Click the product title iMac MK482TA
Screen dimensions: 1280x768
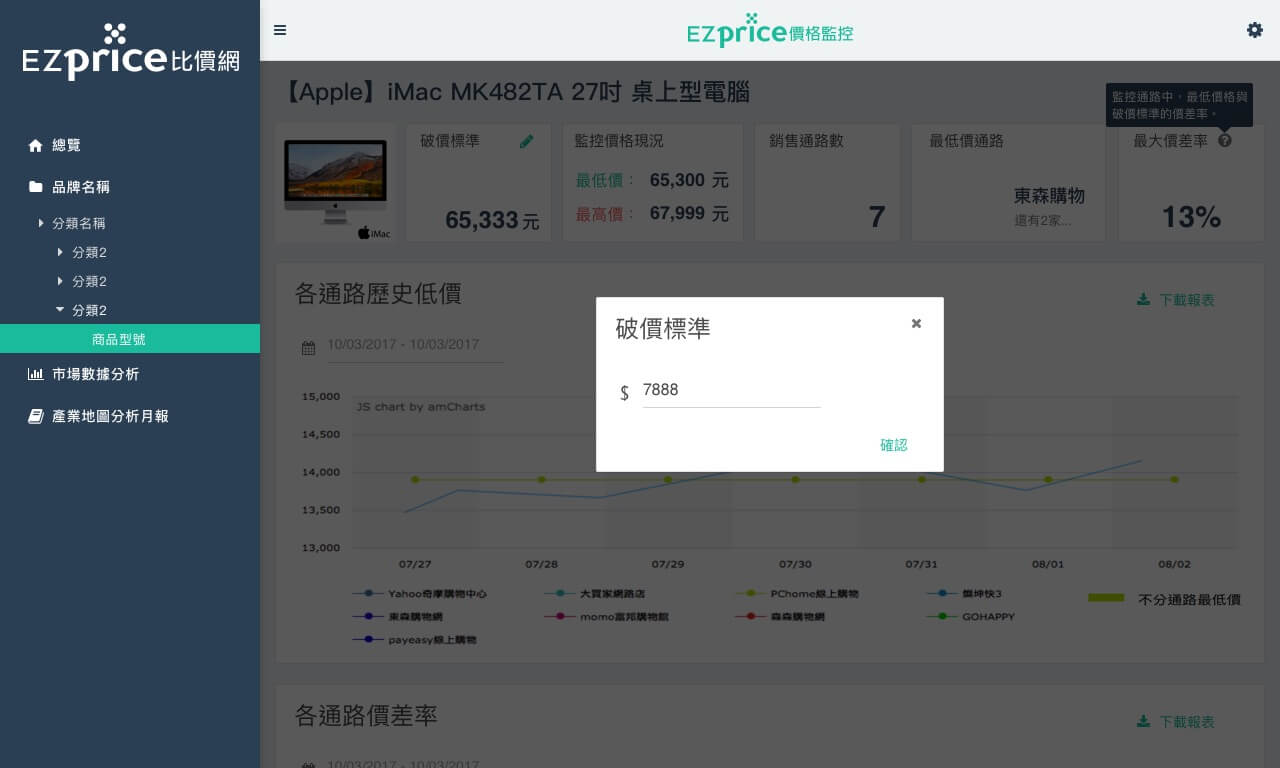517,93
